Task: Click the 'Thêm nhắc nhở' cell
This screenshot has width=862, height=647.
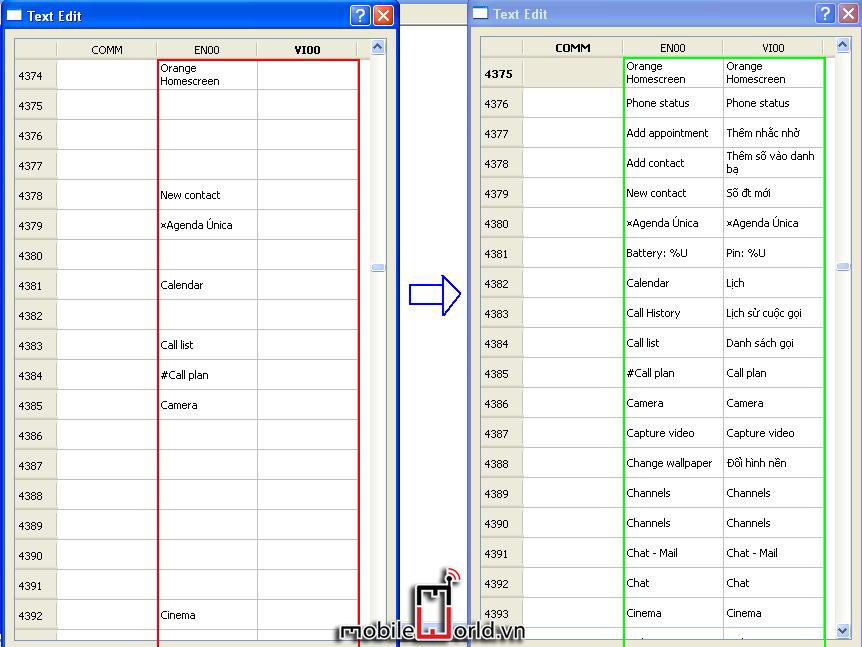Action: coord(773,133)
